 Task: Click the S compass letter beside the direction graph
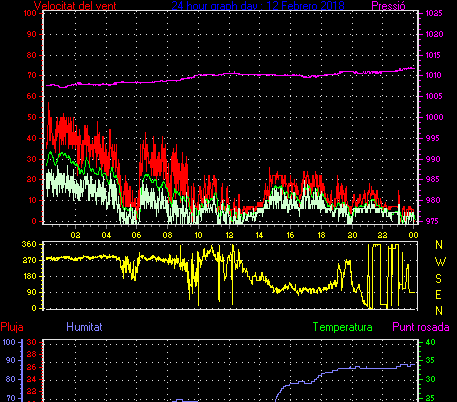pos(439,278)
